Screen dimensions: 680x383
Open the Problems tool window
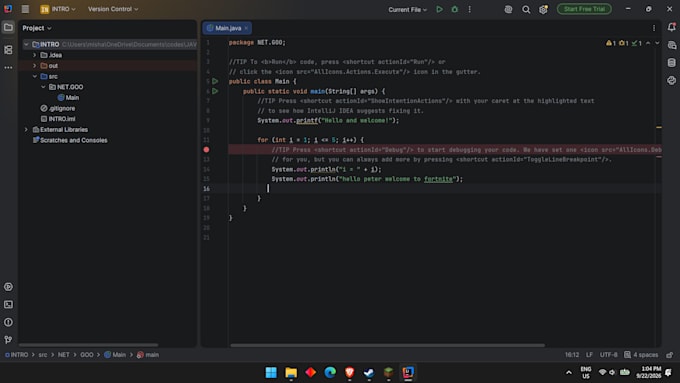(x=8, y=322)
